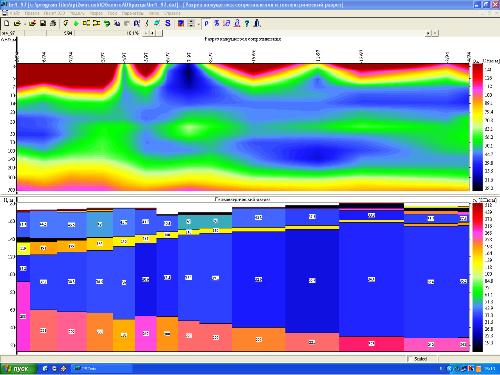Open the second menu in the menu bar

click(x=32, y=13)
